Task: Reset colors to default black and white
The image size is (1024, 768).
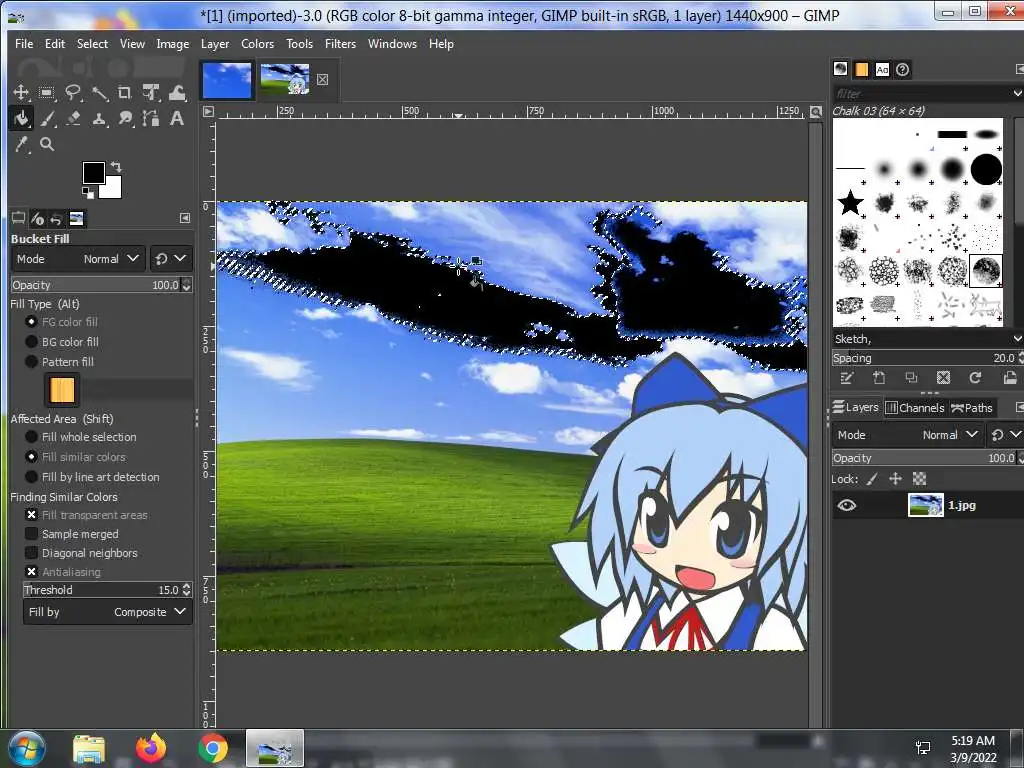Action: coord(88,192)
